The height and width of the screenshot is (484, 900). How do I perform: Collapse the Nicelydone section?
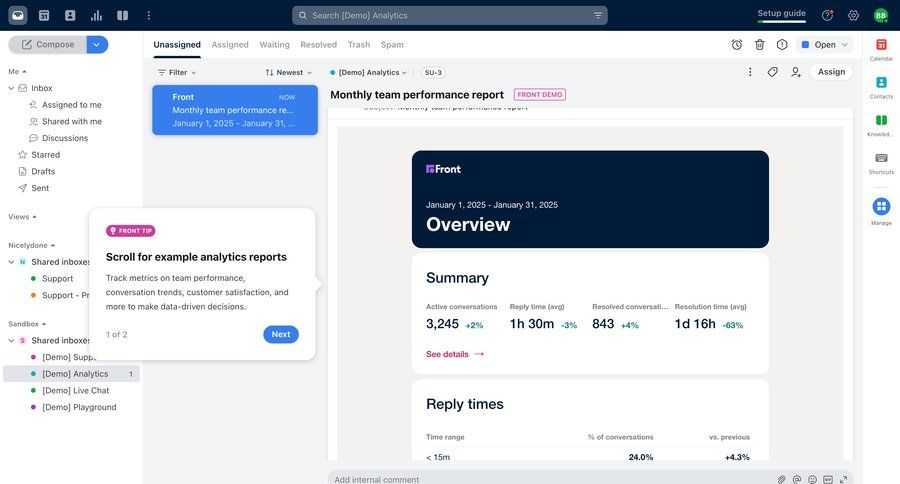click(x=32, y=246)
